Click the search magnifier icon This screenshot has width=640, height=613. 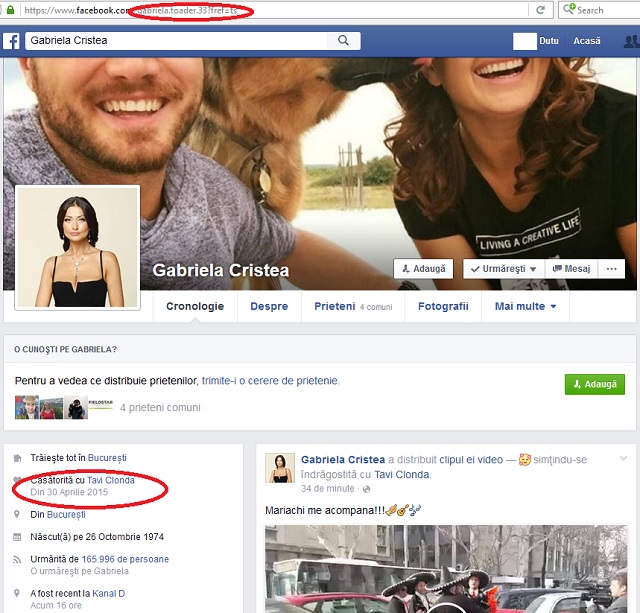point(343,41)
